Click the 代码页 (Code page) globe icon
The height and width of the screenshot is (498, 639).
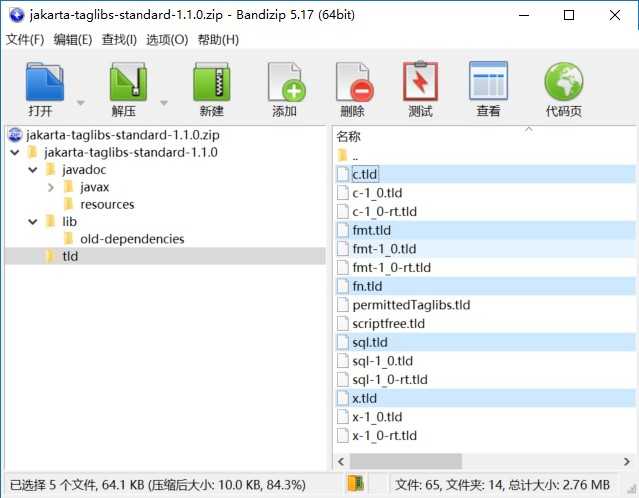point(564,82)
